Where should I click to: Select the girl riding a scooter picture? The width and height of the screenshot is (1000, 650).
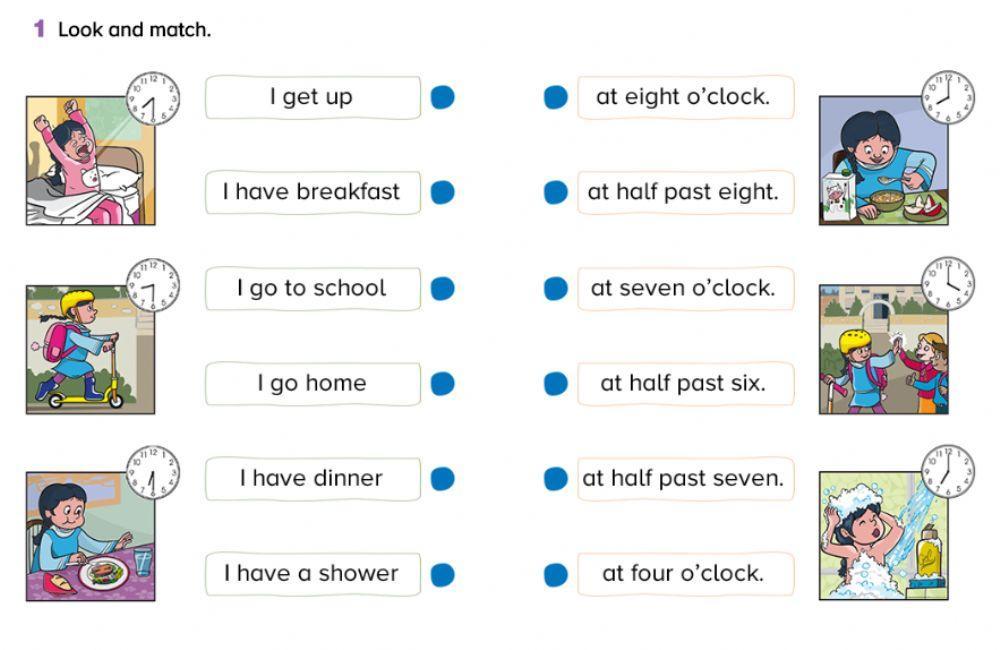coord(90,349)
